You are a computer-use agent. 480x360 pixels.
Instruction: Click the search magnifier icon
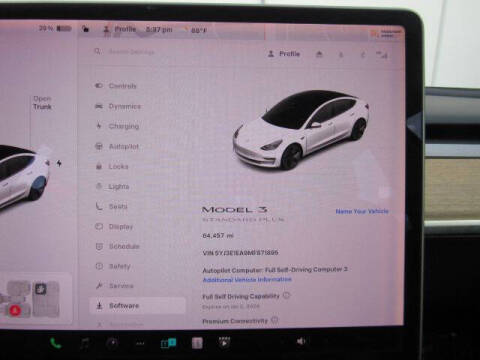(97, 51)
